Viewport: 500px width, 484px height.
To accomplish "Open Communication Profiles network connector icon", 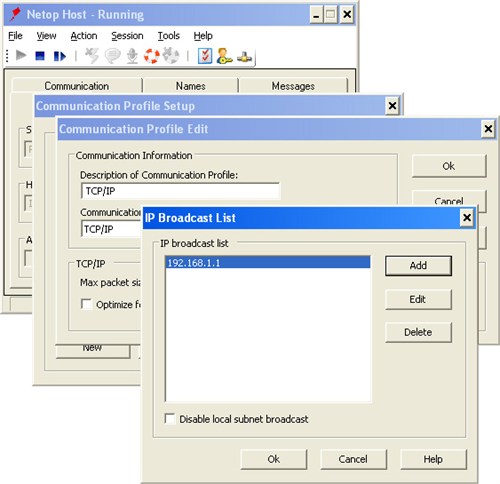I will 244,57.
